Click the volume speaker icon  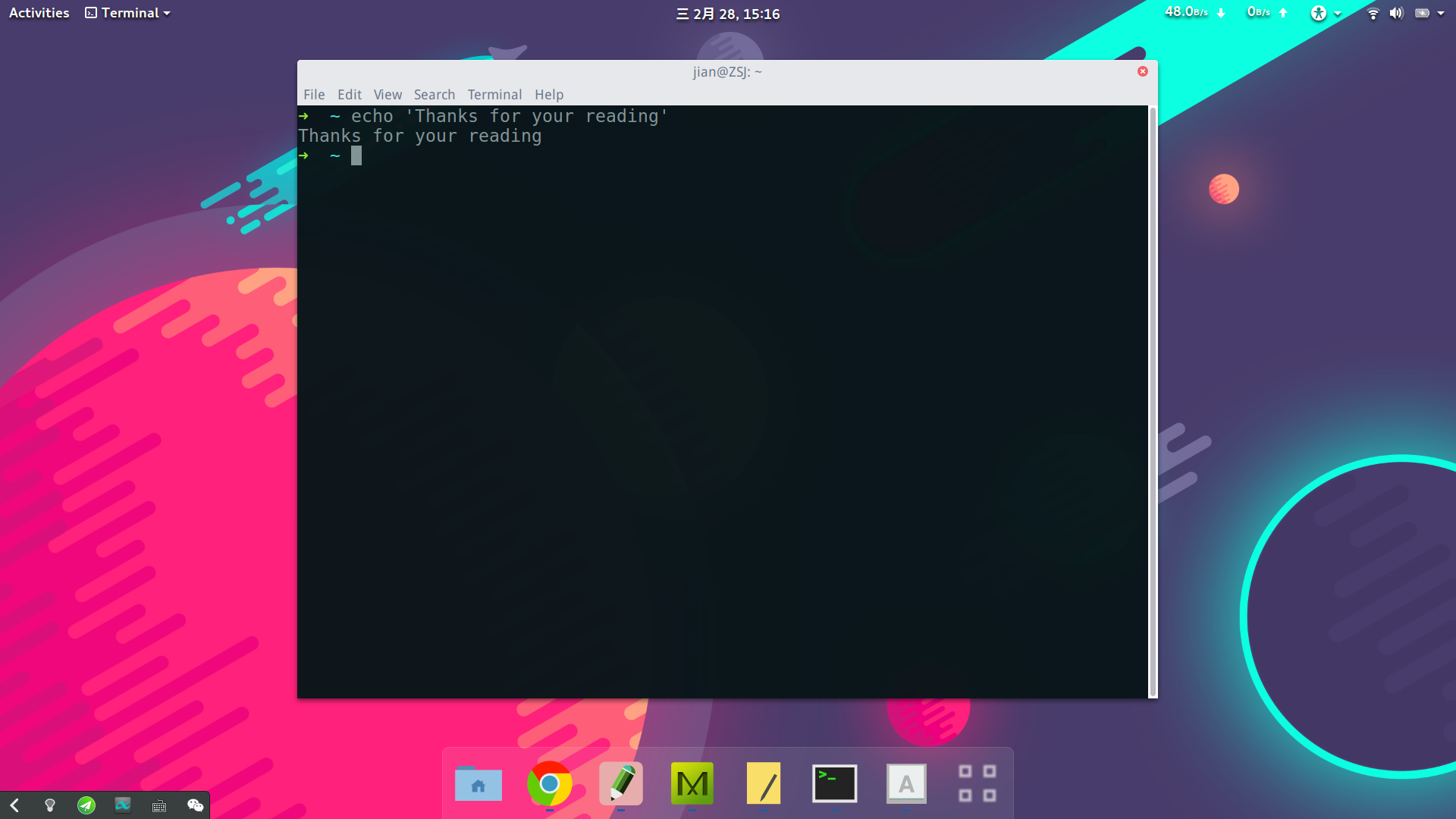[x=1396, y=13]
